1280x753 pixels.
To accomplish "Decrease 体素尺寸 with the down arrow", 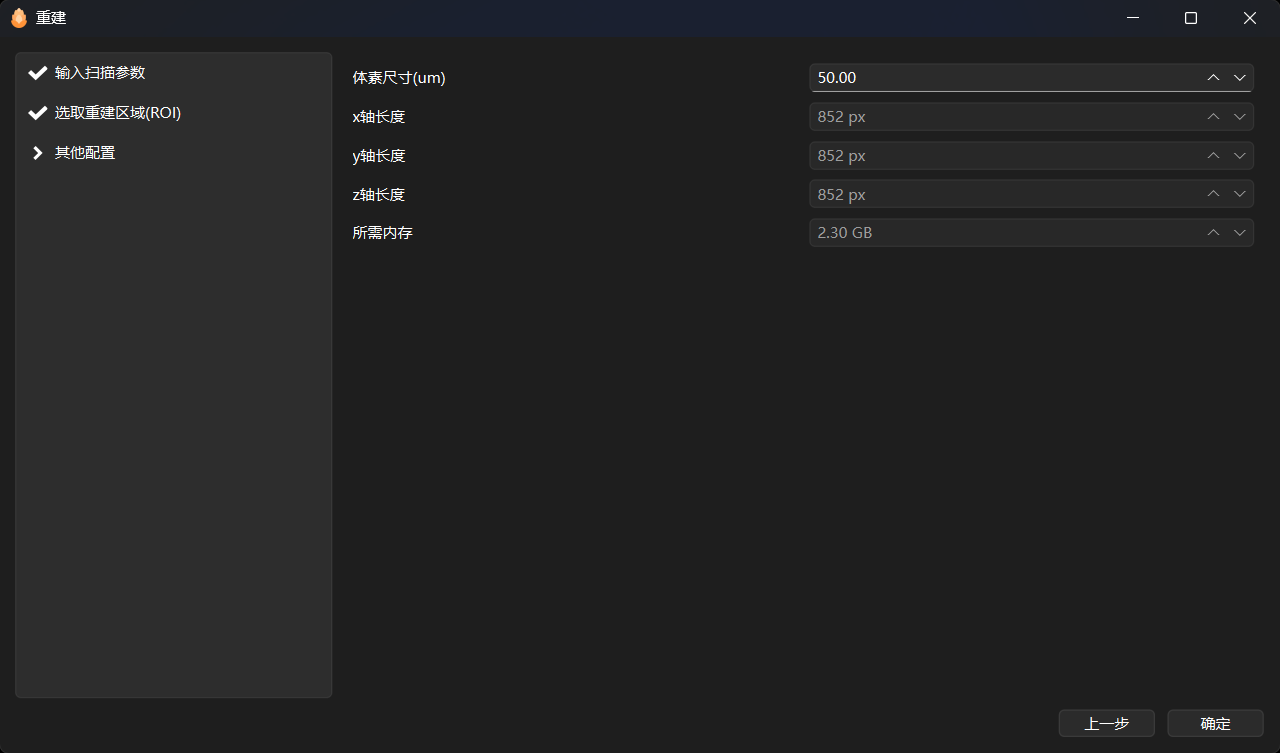I will pyautogui.click(x=1240, y=78).
